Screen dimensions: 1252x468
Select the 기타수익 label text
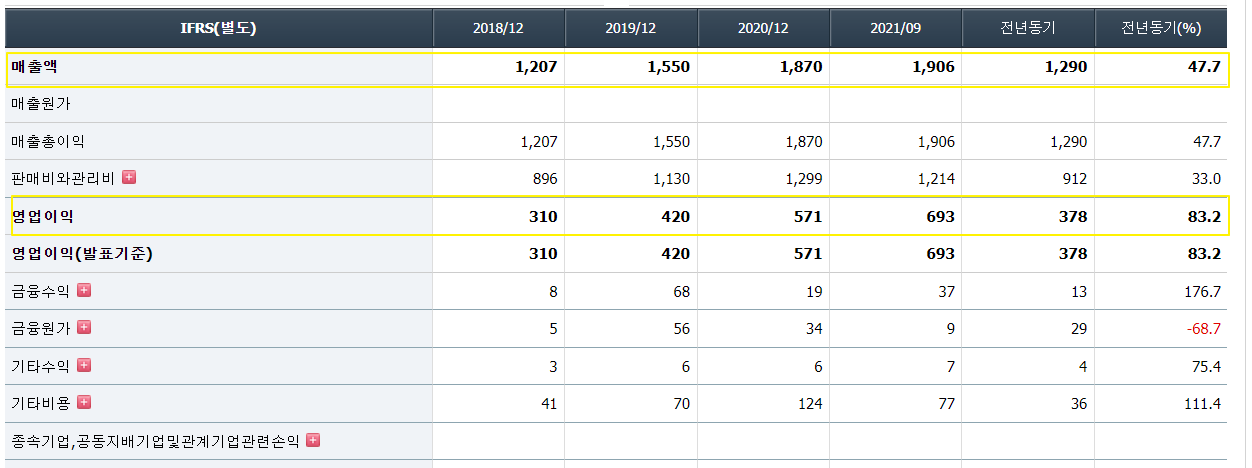(41, 366)
